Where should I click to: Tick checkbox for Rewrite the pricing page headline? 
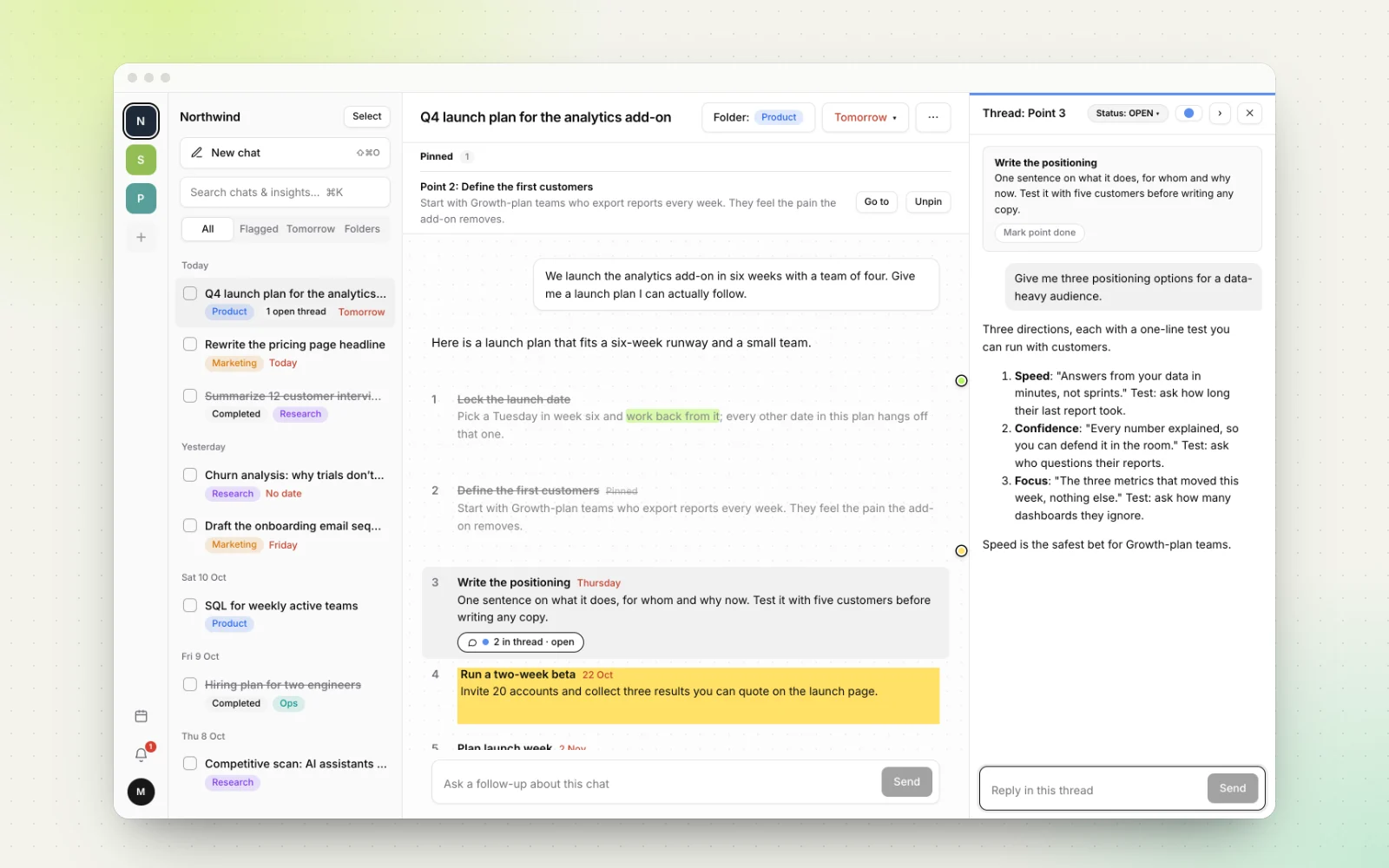pos(190,344)
